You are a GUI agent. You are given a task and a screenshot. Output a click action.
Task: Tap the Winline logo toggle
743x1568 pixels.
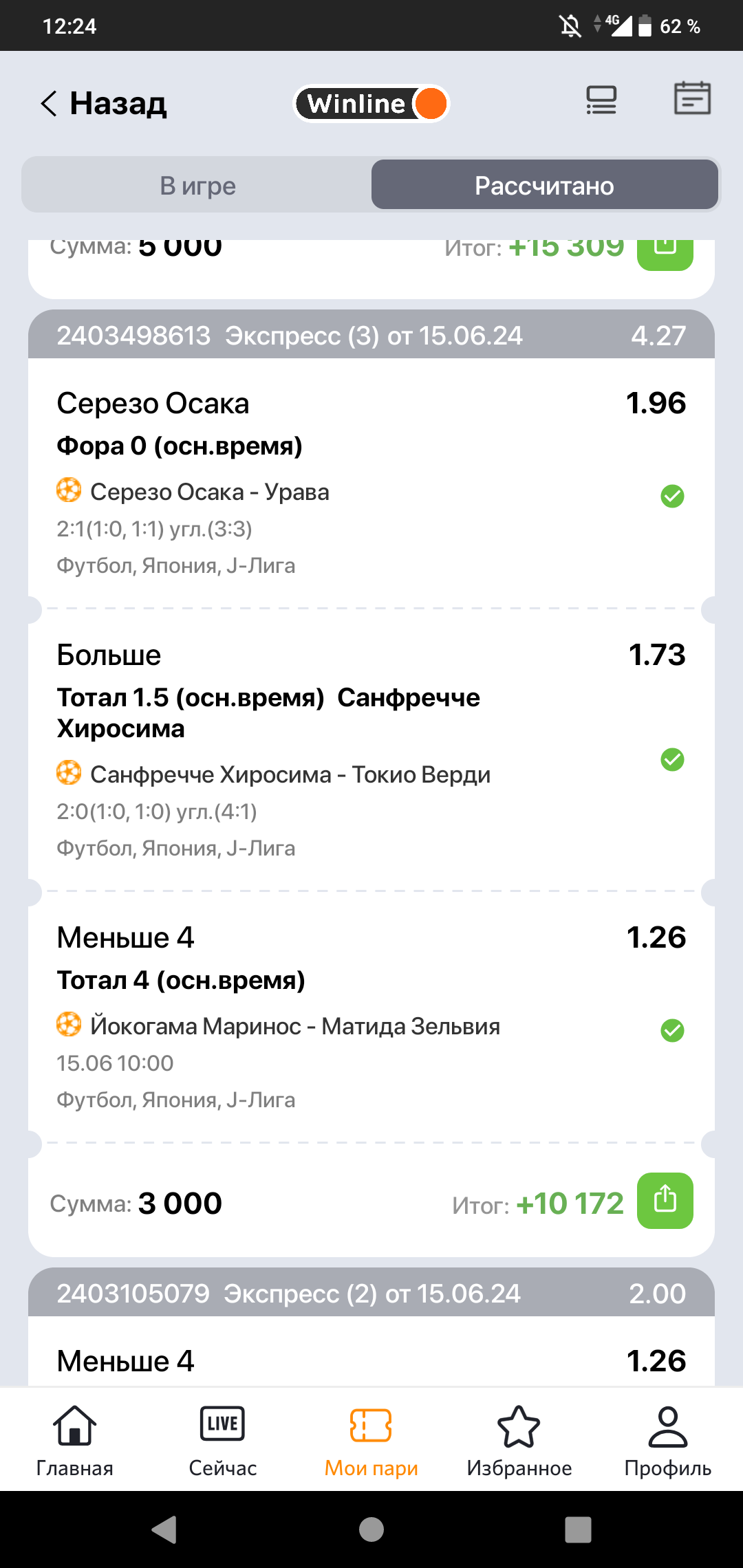(x=371, y=104)
